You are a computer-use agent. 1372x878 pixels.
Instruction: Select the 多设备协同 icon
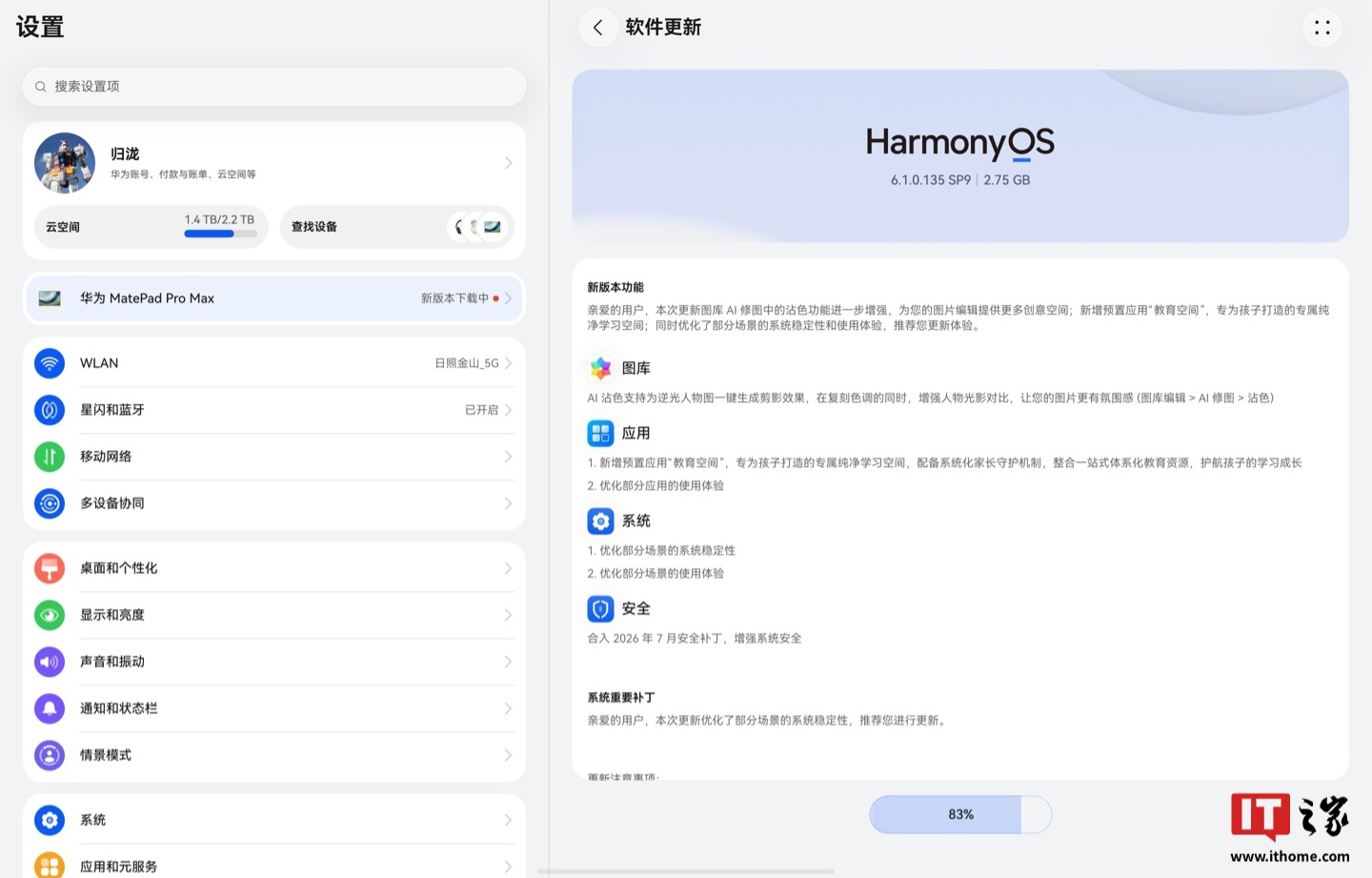[50, 503]
